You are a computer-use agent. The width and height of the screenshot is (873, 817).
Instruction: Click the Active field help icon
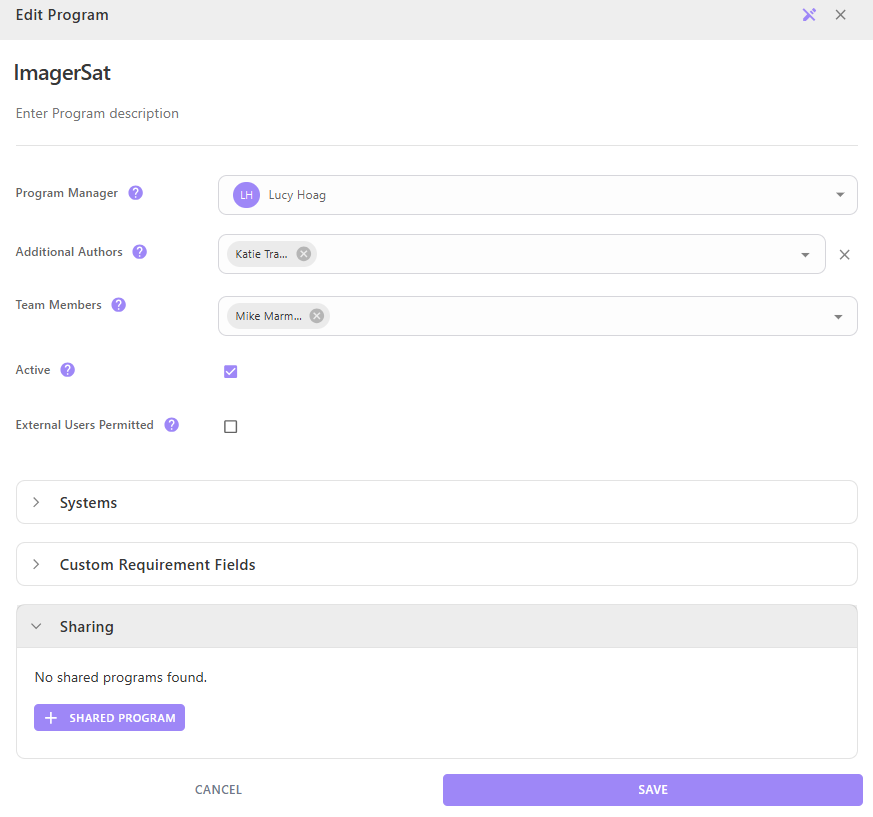[x=68, y=370]
